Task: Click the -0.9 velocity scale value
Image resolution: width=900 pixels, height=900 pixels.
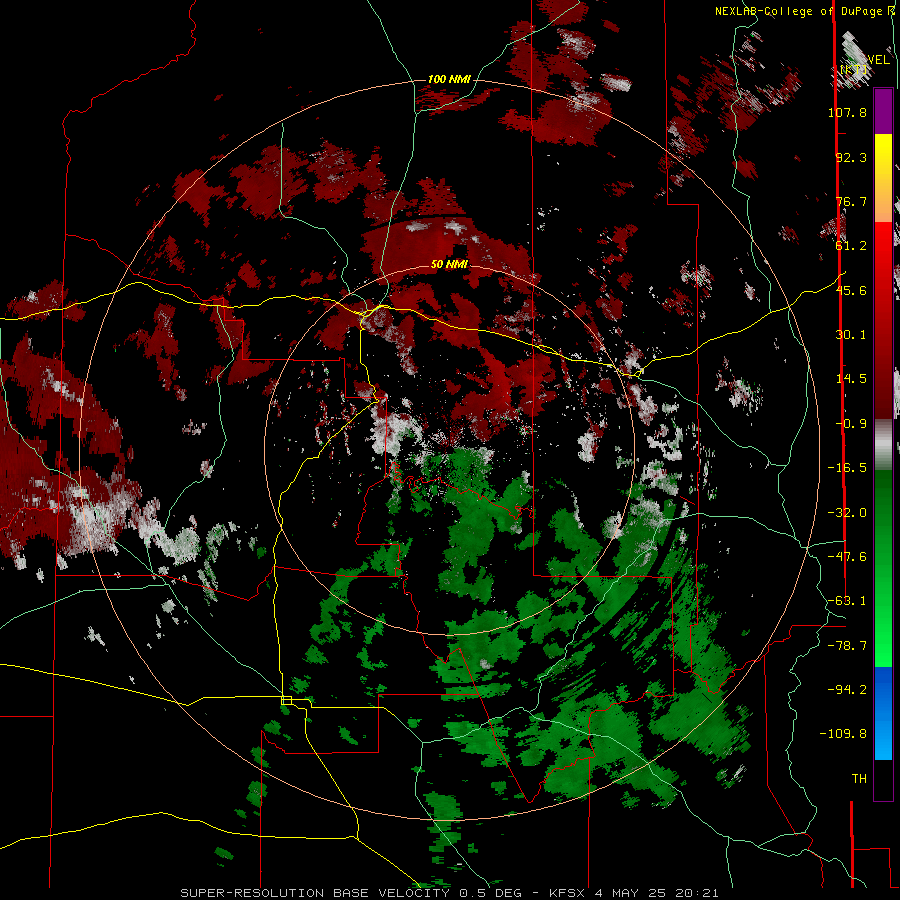Action: point(851,424)
